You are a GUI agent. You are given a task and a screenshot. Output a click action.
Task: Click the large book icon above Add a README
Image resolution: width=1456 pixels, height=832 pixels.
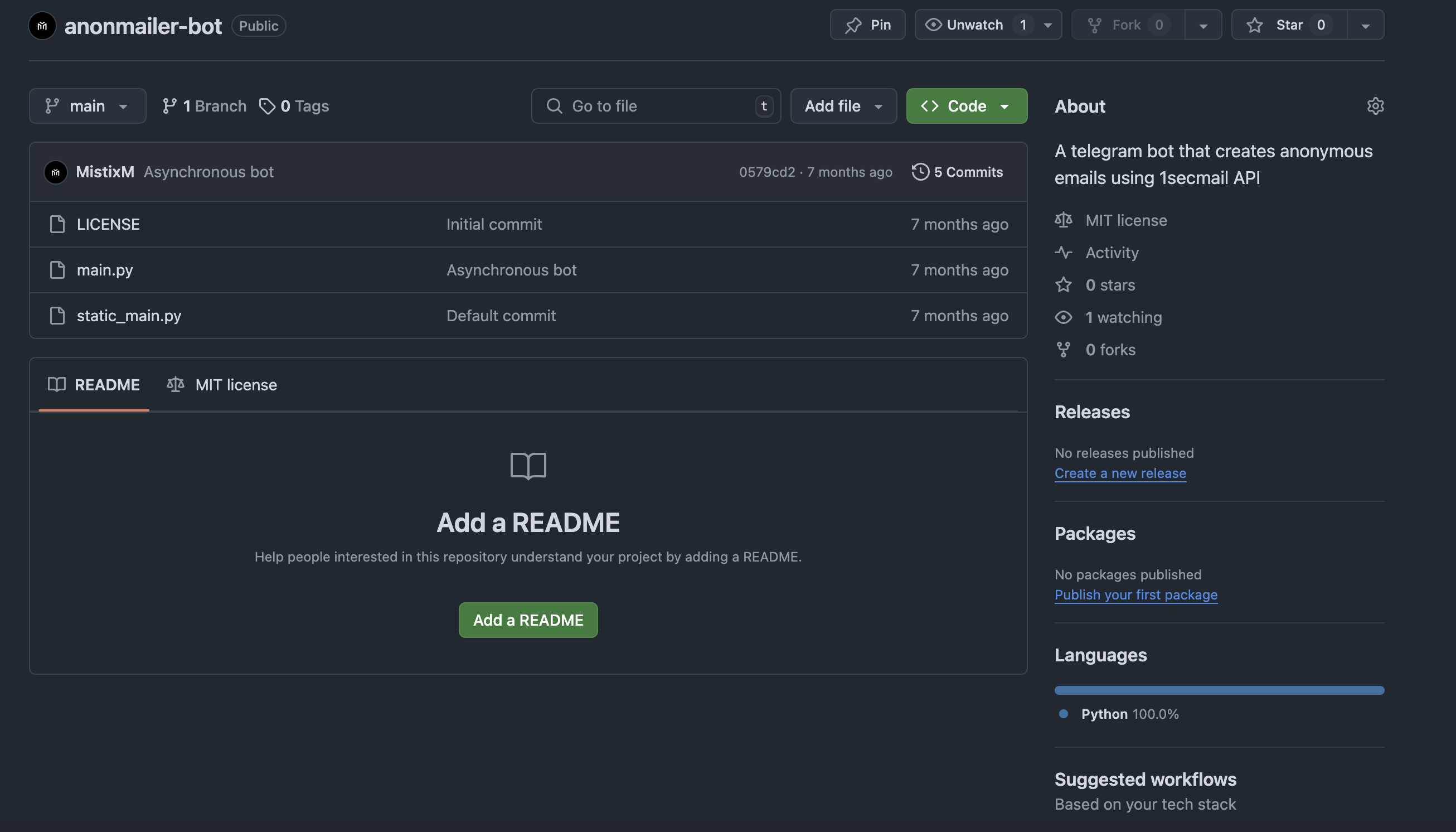(528, 466)
